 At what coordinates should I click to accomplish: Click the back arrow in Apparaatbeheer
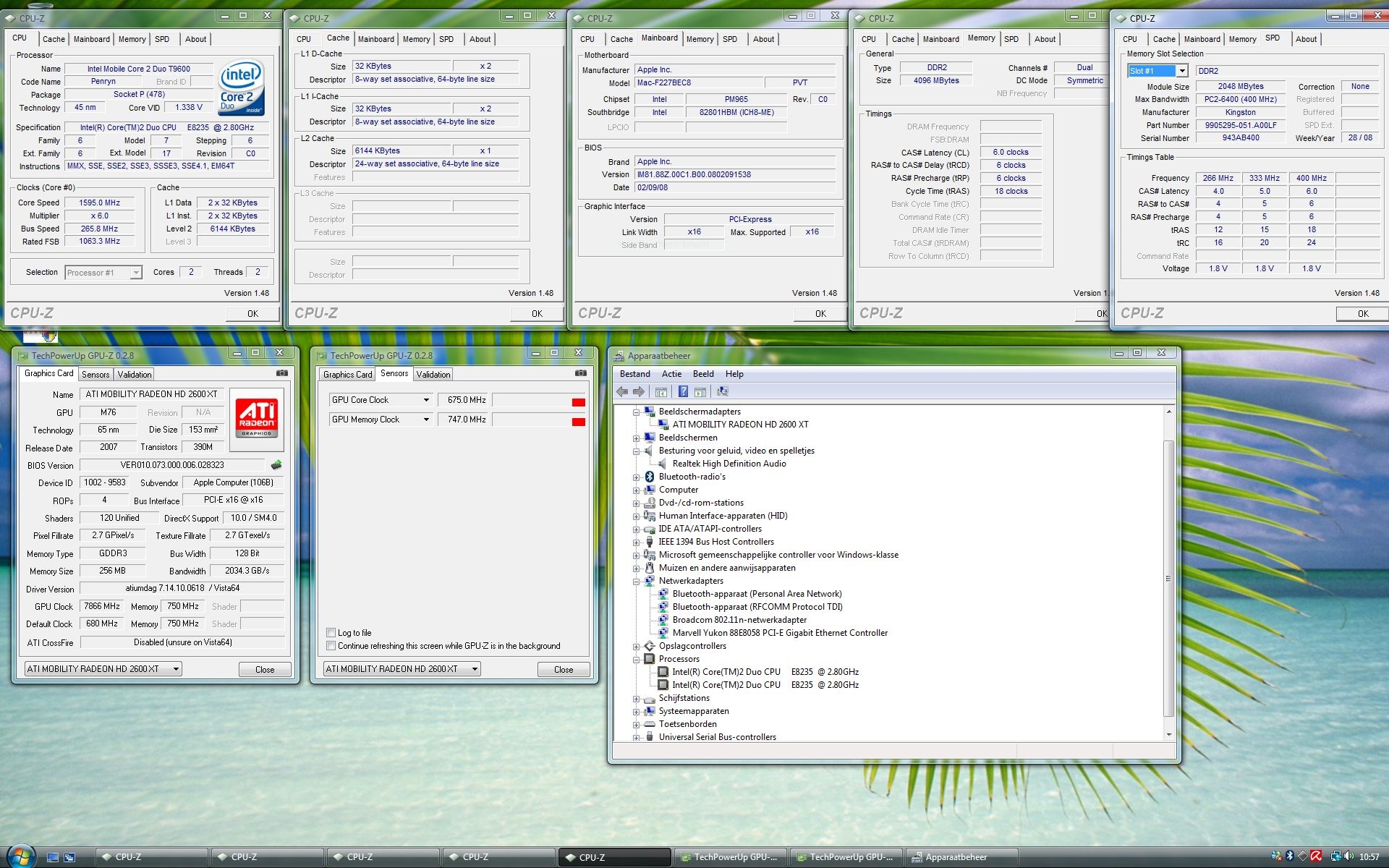(x=622, y=391)
